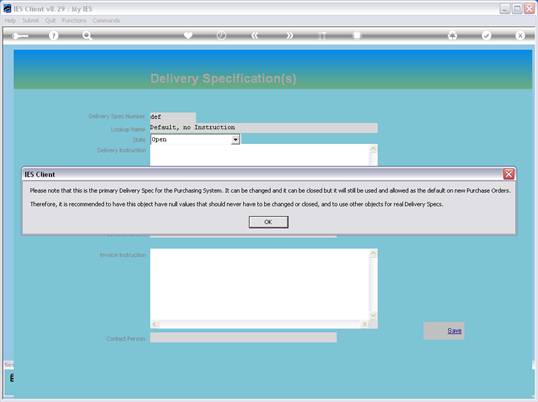Go forward with the double-right arrow icon

290,35
